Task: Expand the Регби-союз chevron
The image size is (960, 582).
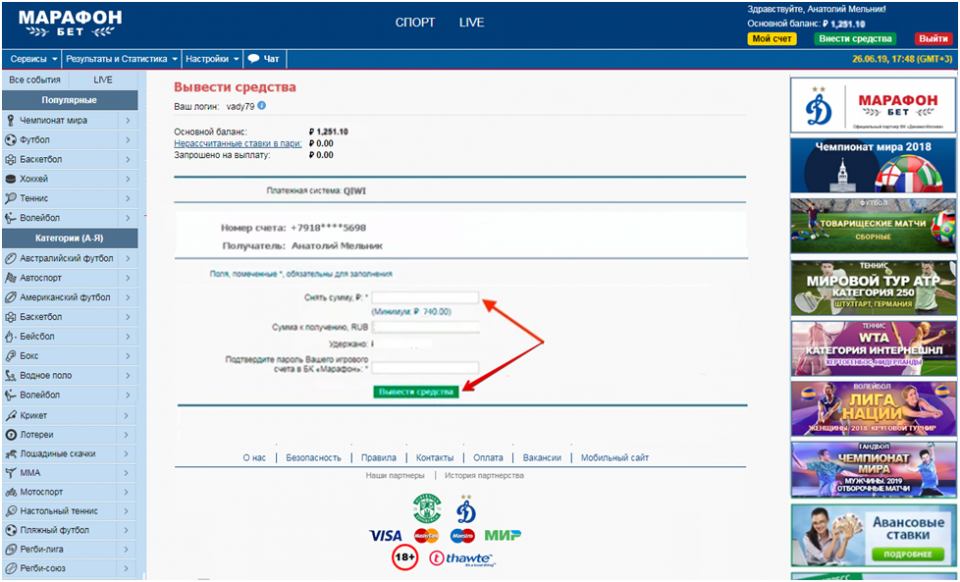Action: pyautogui.click(x=127, y=568)
